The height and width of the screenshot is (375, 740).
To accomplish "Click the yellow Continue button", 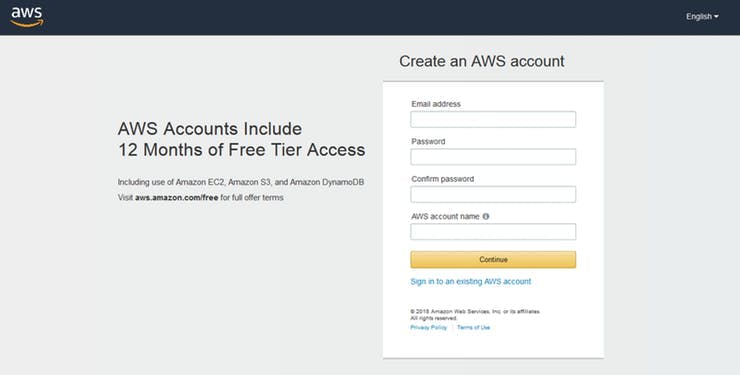I will [x=493, y=259].
